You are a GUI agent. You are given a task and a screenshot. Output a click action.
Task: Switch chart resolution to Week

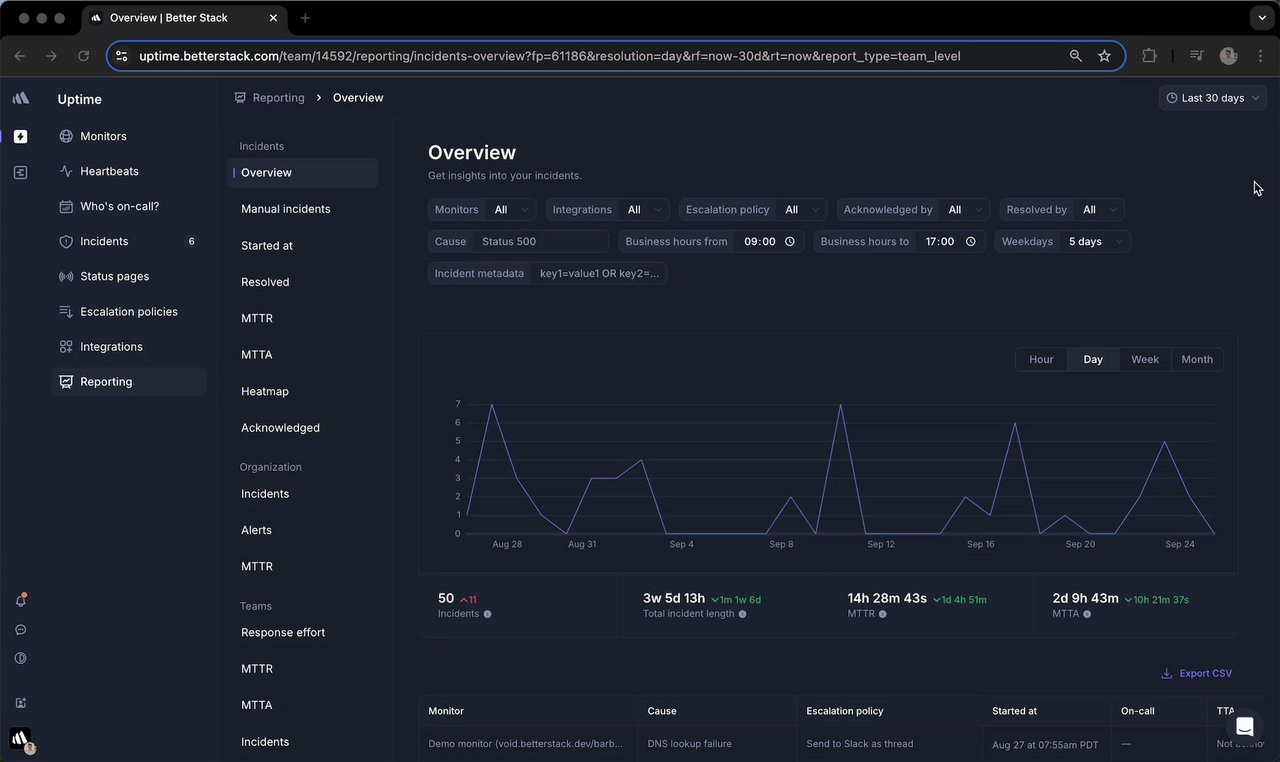[x=1145, y=359]
